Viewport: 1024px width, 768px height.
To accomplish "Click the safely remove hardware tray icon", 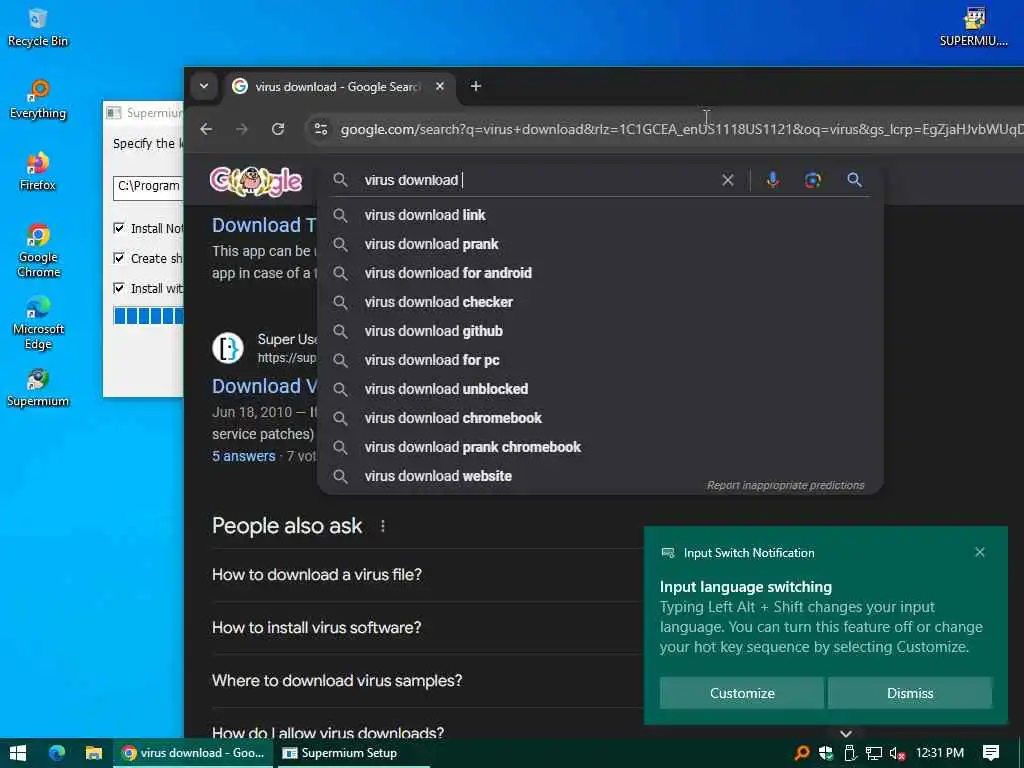I will tap(850, 753).
